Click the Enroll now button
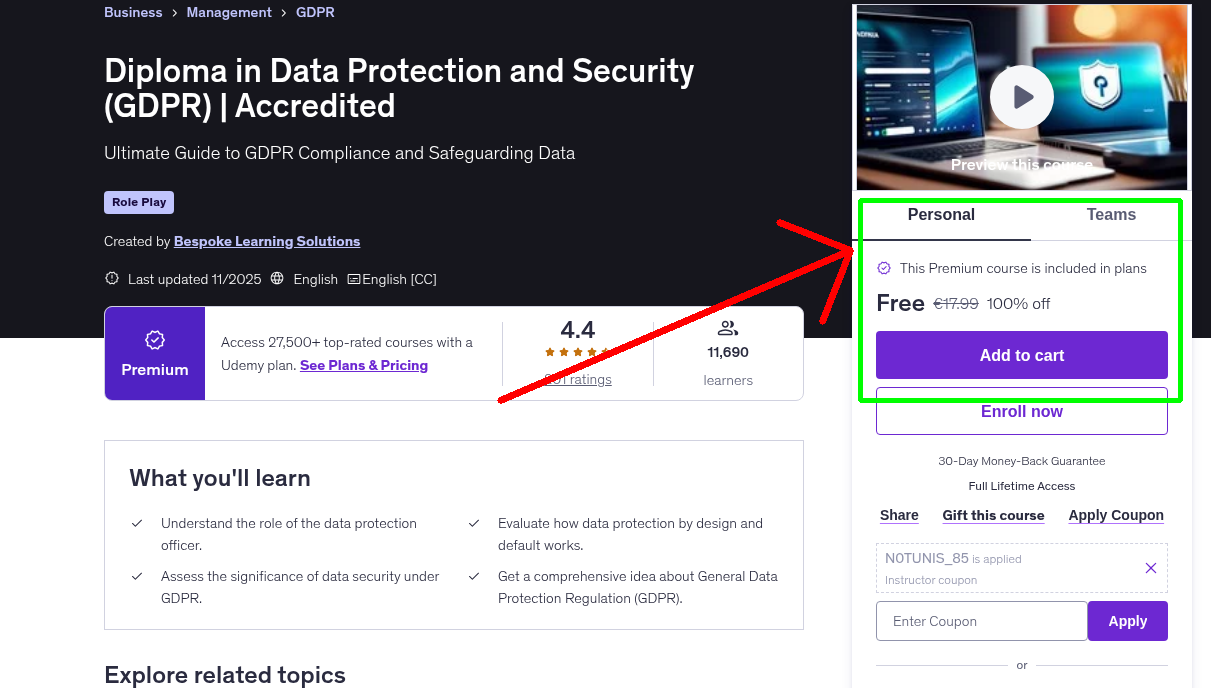Image resolution: width=1211 pixels, height=688 pixels. tap(1021, 411)
